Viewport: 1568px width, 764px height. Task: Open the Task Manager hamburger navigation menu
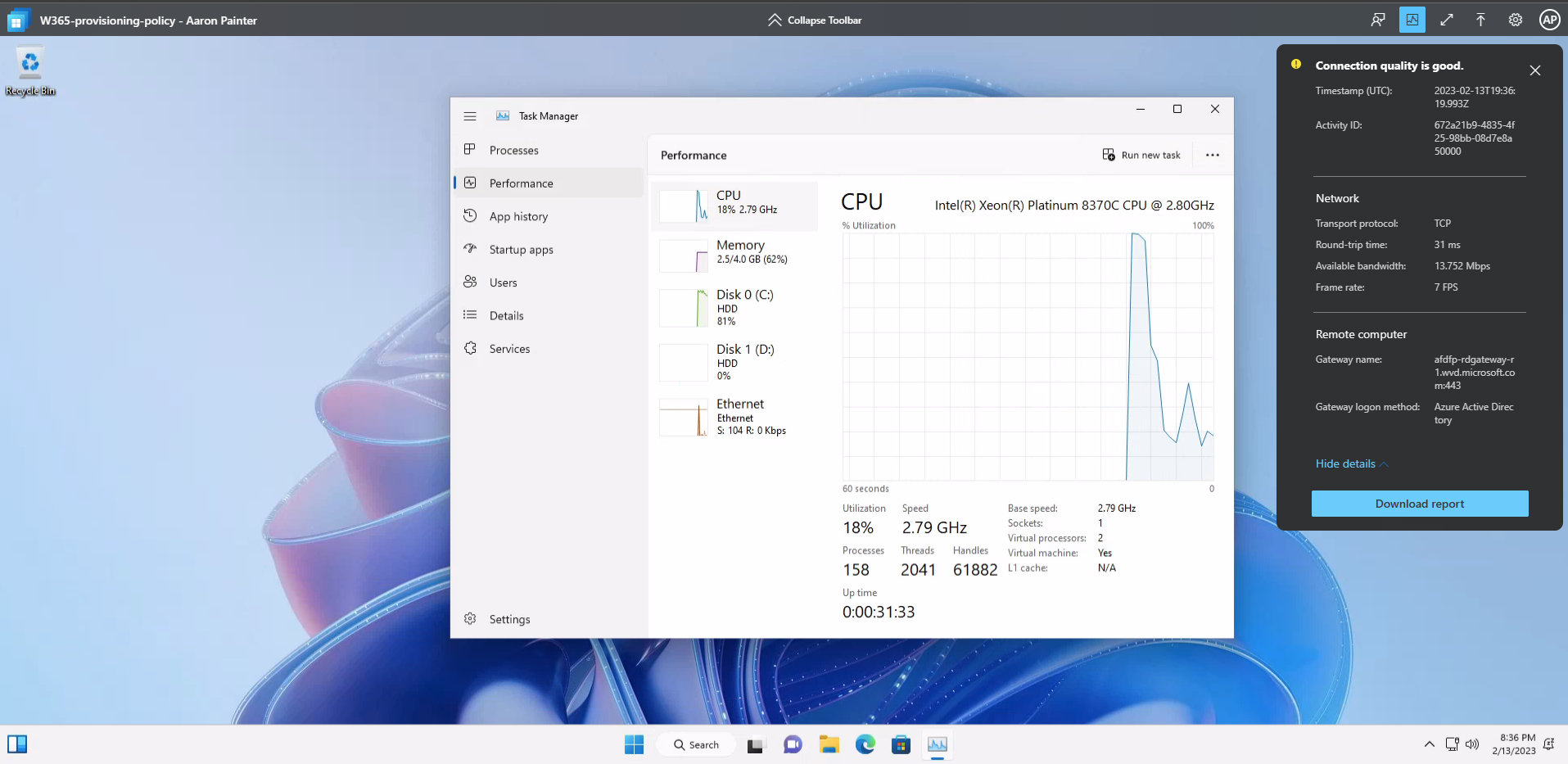470,116
